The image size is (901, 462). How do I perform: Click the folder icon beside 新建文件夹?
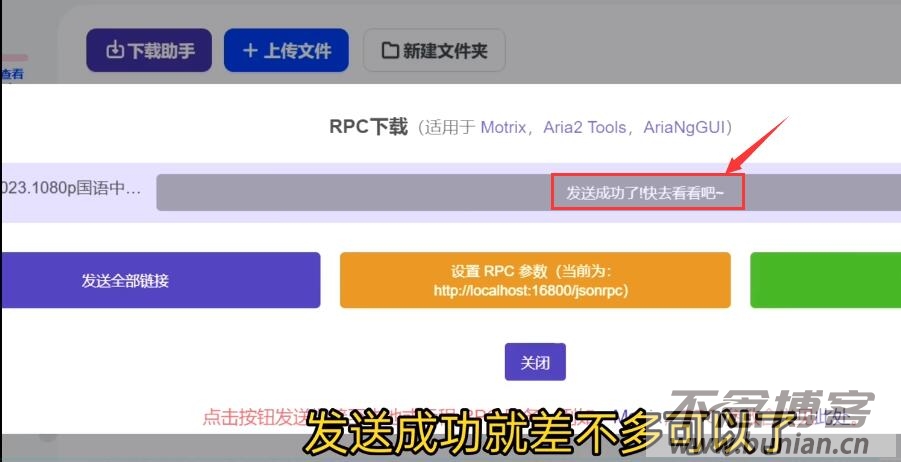pyautogui.click(x=389, y=50)
